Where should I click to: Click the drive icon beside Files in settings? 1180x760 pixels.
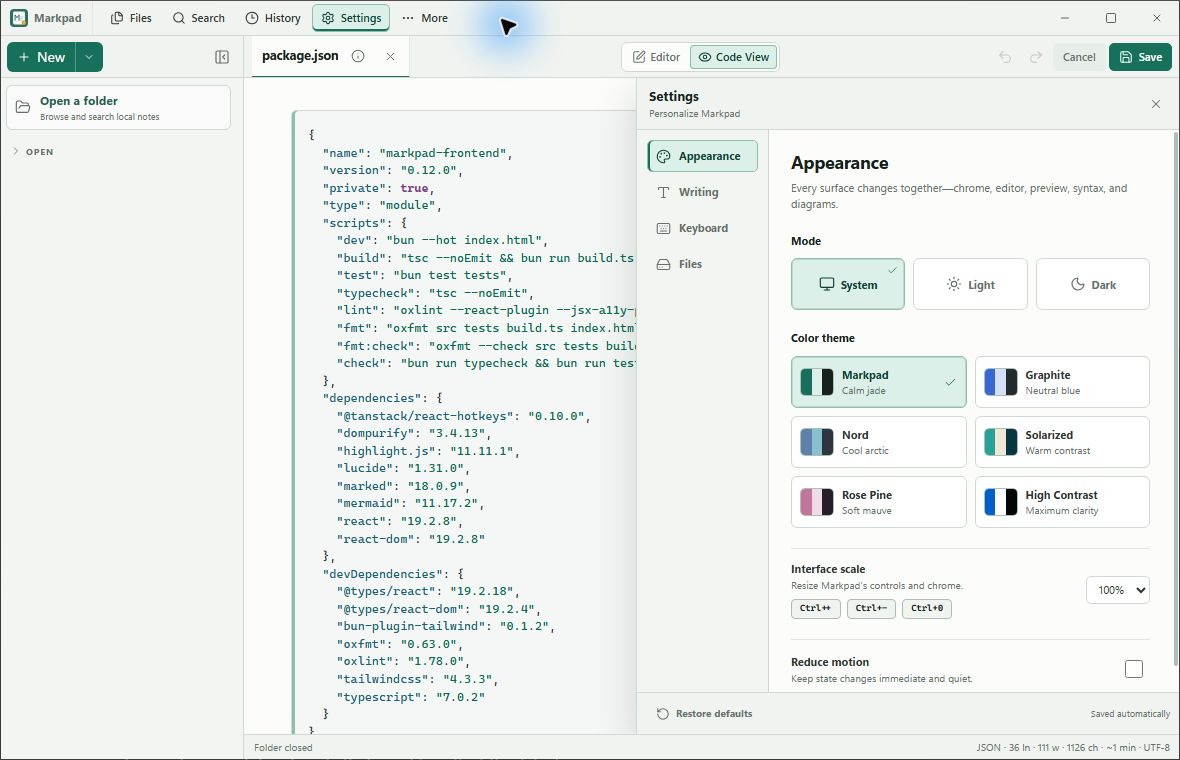(x=664, y=265)
